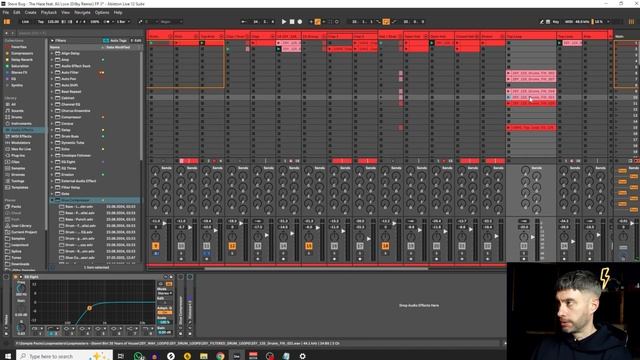Expand the Auto Filter folder arrow
This screenshot has height=360, width=640.
[52, 72]
